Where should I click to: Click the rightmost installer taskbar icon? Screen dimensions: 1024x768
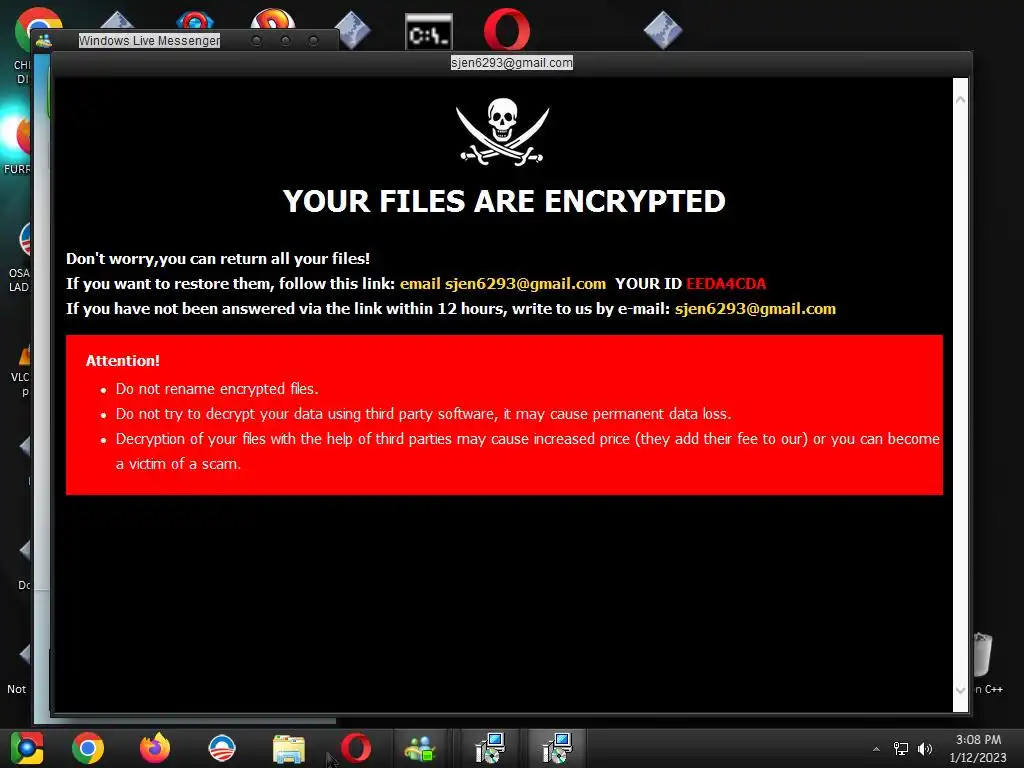557,748
